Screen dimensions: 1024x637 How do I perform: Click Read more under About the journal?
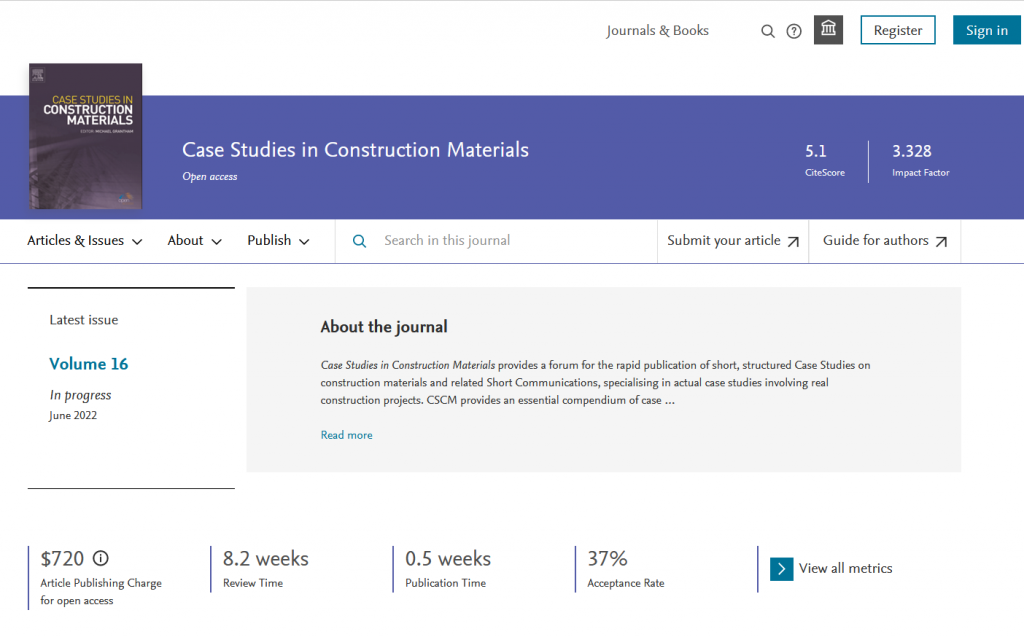(346, 435)
